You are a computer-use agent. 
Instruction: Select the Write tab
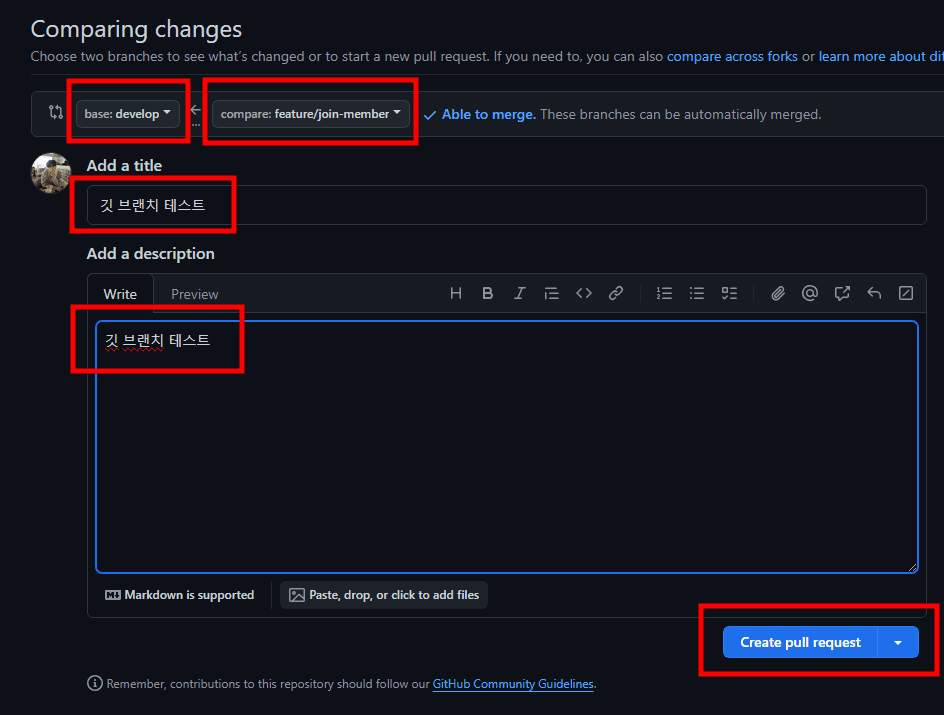coord(120,294)
